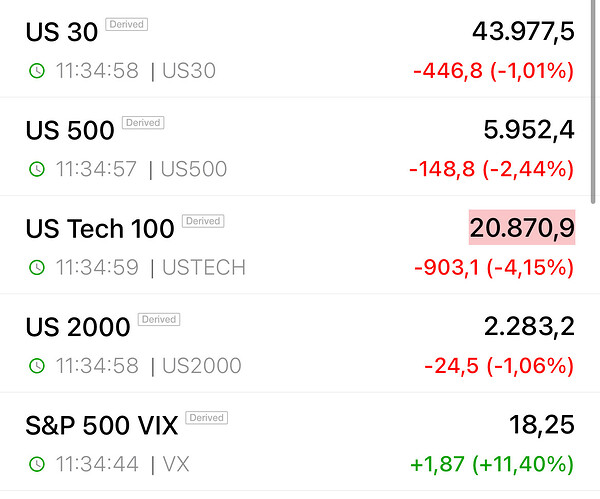Click the red -148,8 (-2,44%) change
The height and width of the screenshot is (499, 600).
click(x=492, y=169)
